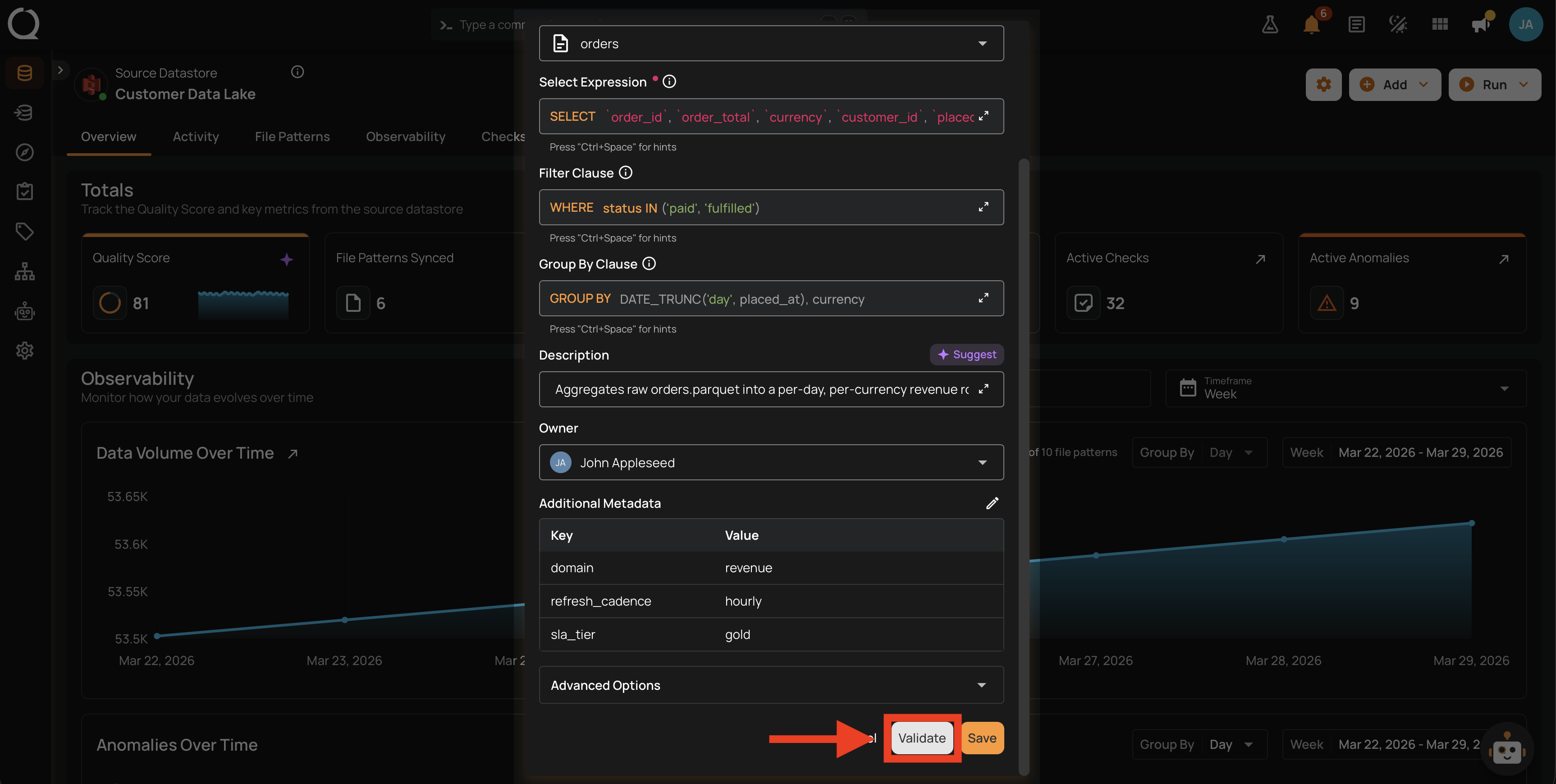
Task: Click info icon next to Group By Clause
Action: coord(650,264)
